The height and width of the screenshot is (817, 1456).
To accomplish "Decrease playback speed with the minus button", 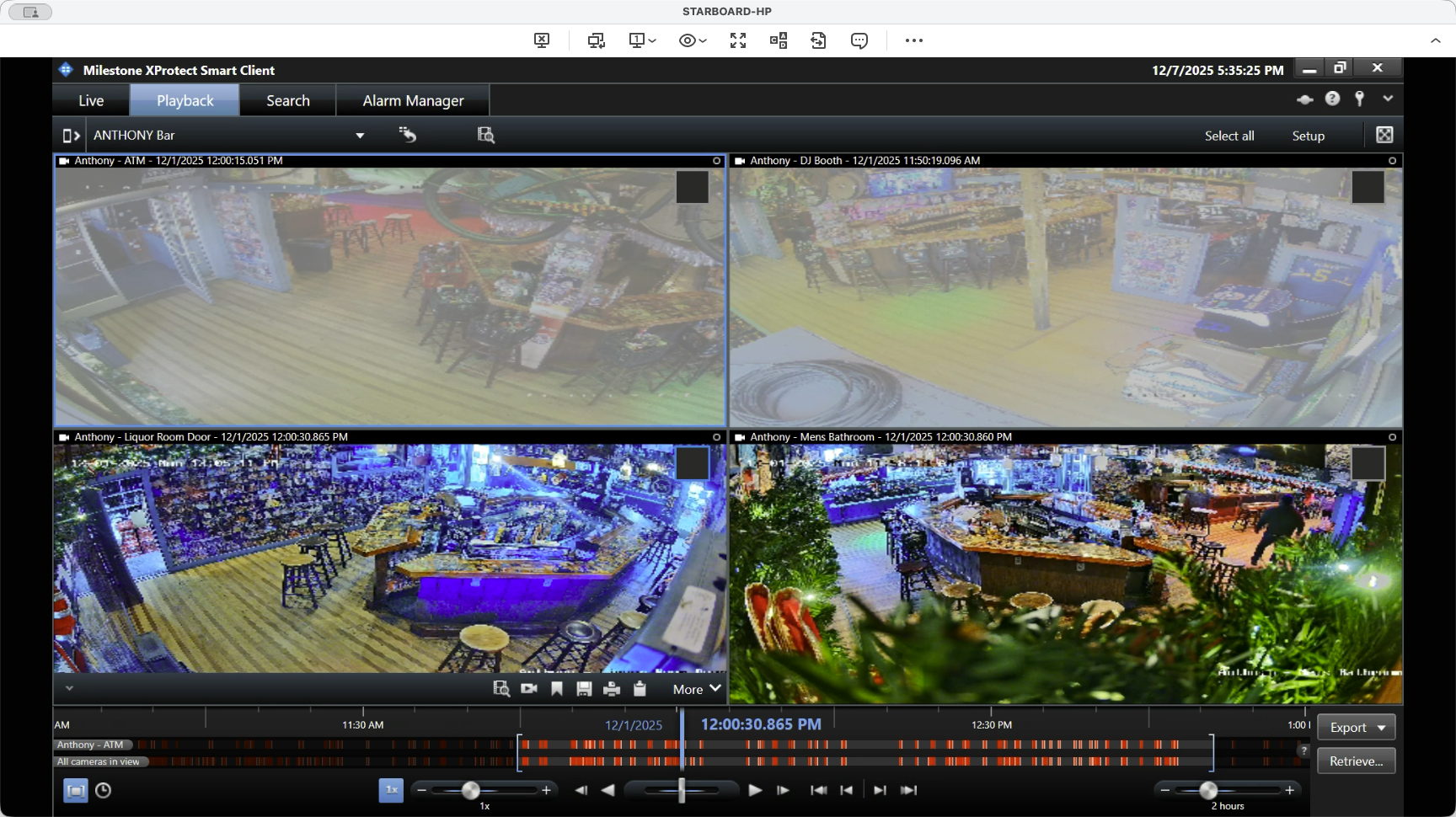I will 421,790.
